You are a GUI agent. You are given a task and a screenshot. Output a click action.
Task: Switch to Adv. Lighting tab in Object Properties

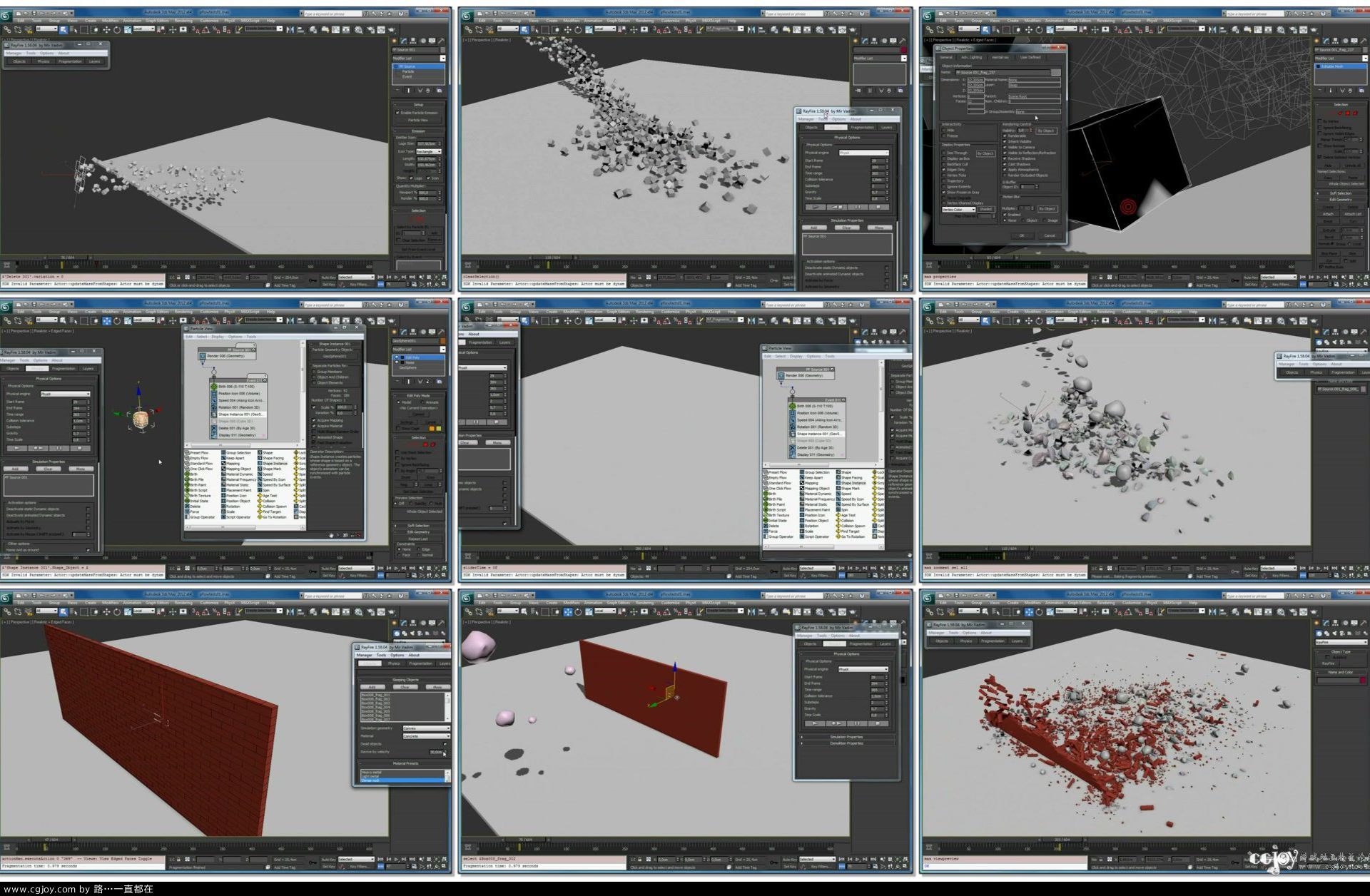coord(972,57)
